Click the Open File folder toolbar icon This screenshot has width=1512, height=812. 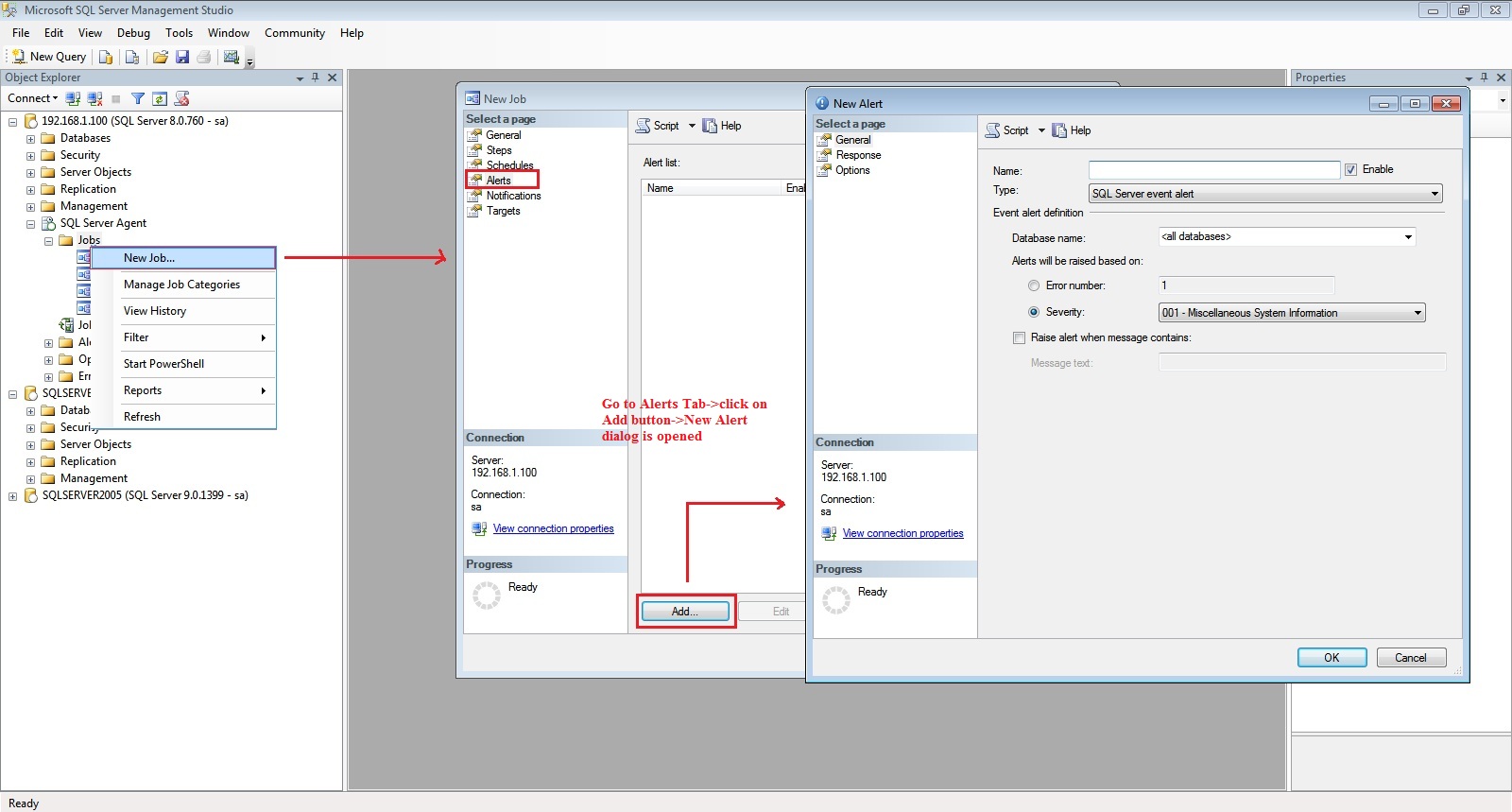161,57
